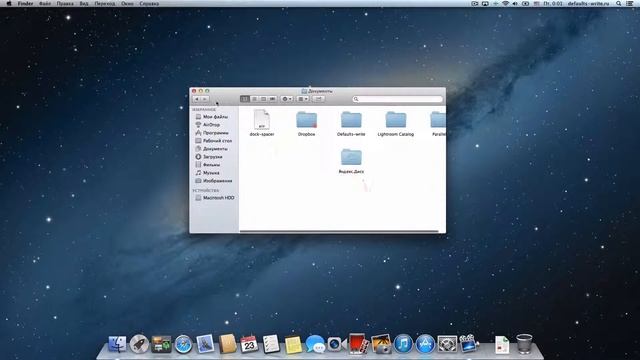The height and width of the screenshot is (360, 640).
Task: Open the Finder menu
Action: point(25,3)
